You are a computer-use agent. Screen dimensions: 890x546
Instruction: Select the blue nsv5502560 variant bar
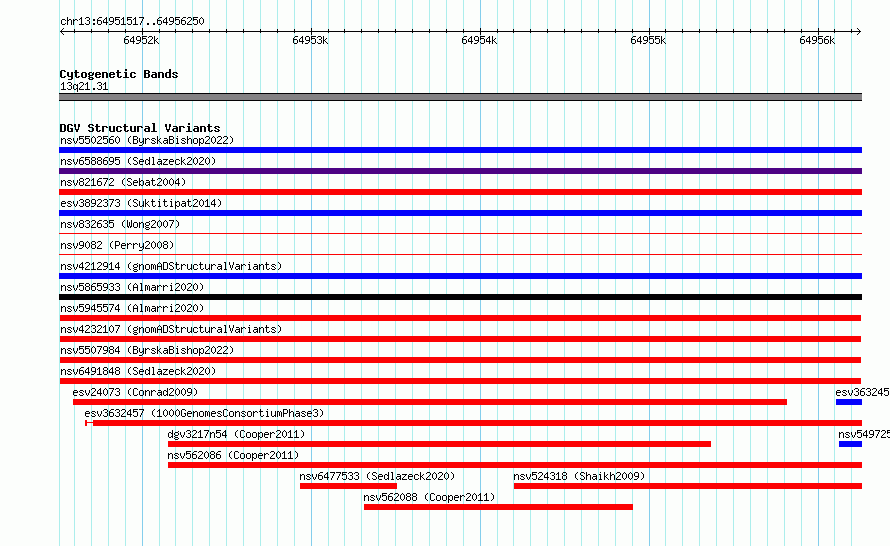point(460,150)
